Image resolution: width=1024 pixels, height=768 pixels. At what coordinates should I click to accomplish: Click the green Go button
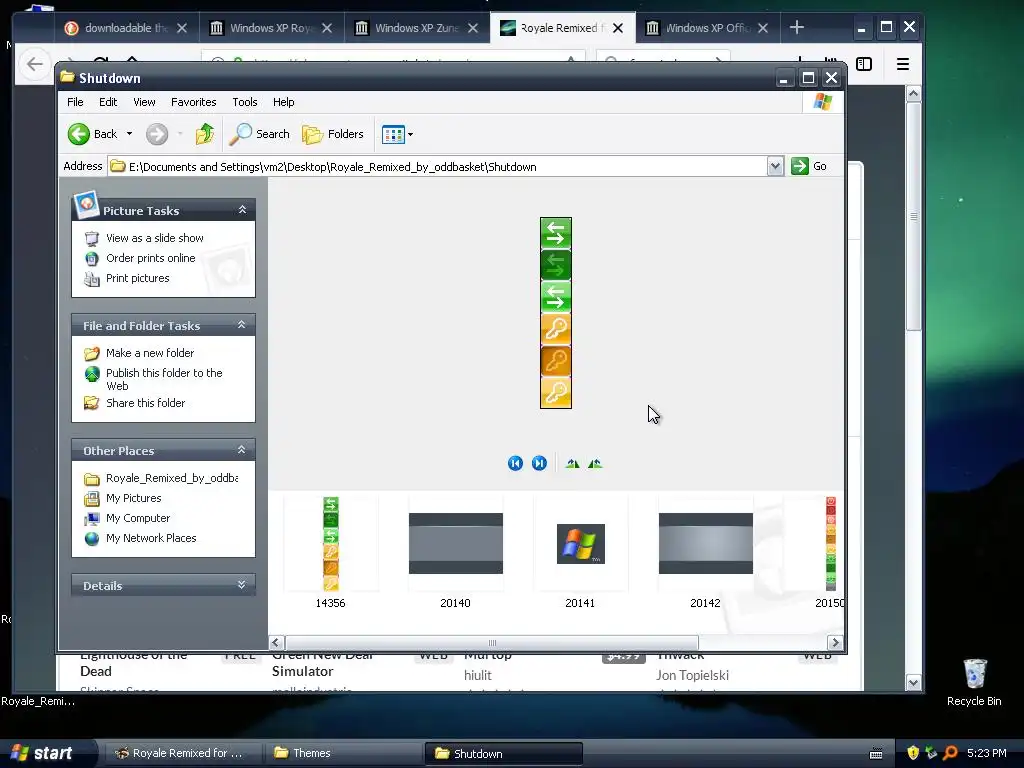coord(809,167)
